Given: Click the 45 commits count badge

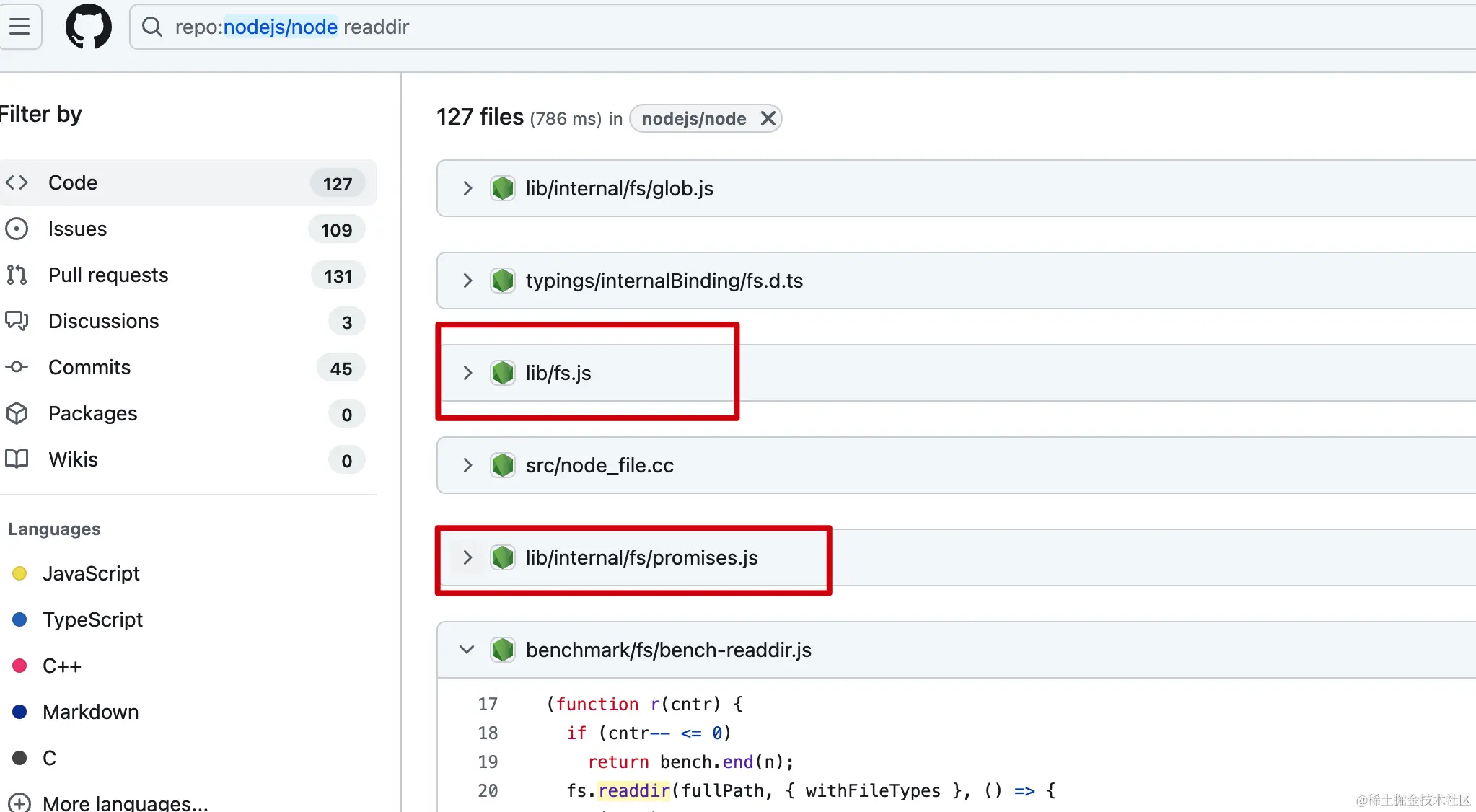Looking at the screenshot, I should pos(341,369).
